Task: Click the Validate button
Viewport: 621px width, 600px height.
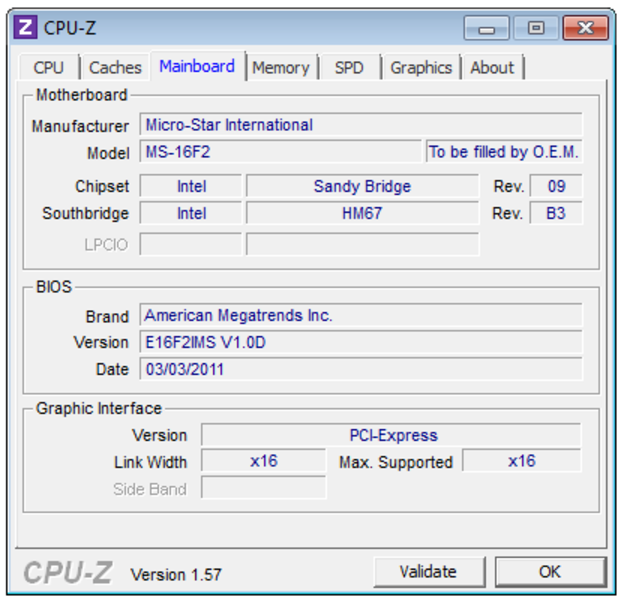Action: click(429, 572)
